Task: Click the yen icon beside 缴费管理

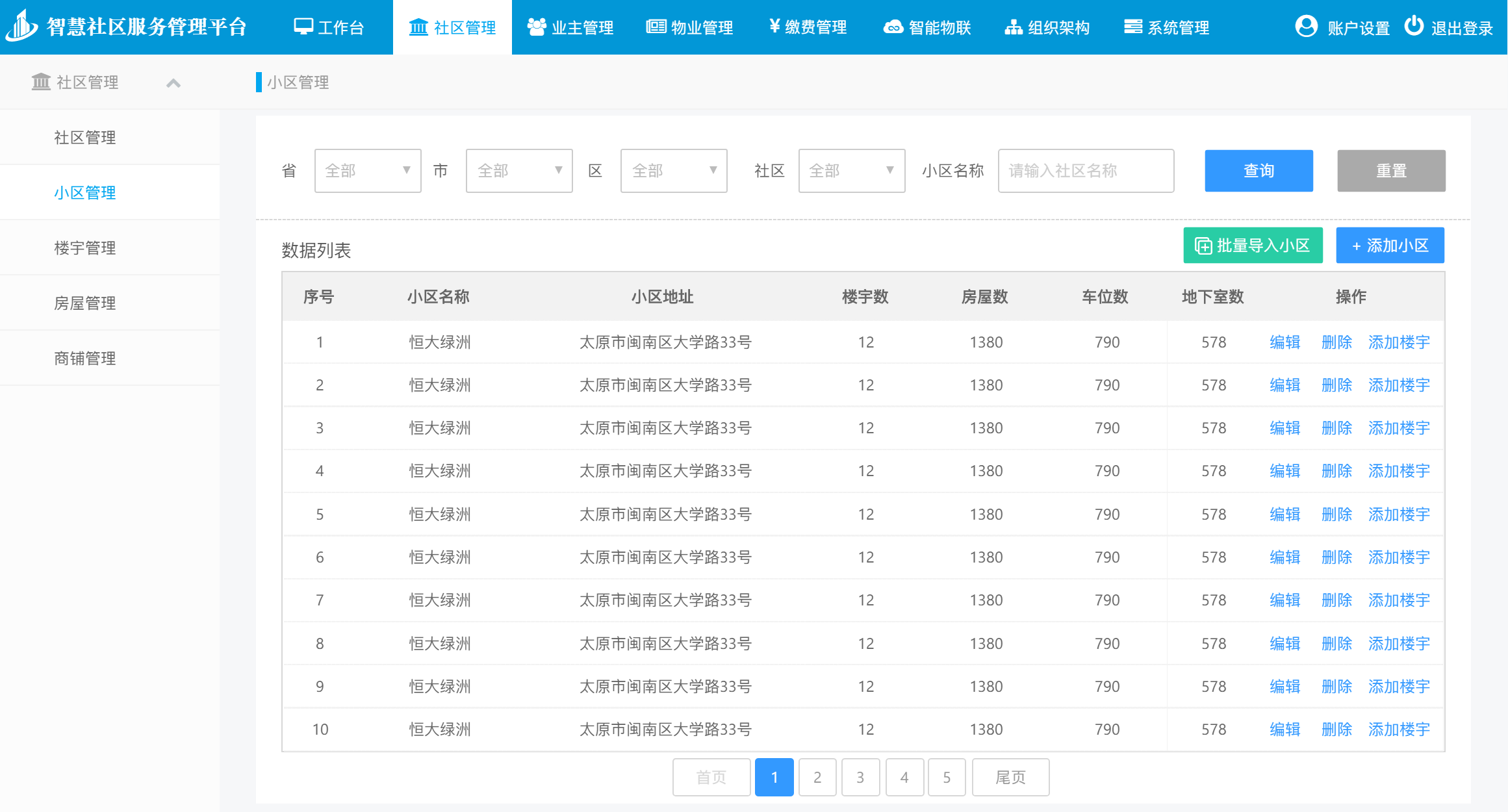Action: (774, 26)
